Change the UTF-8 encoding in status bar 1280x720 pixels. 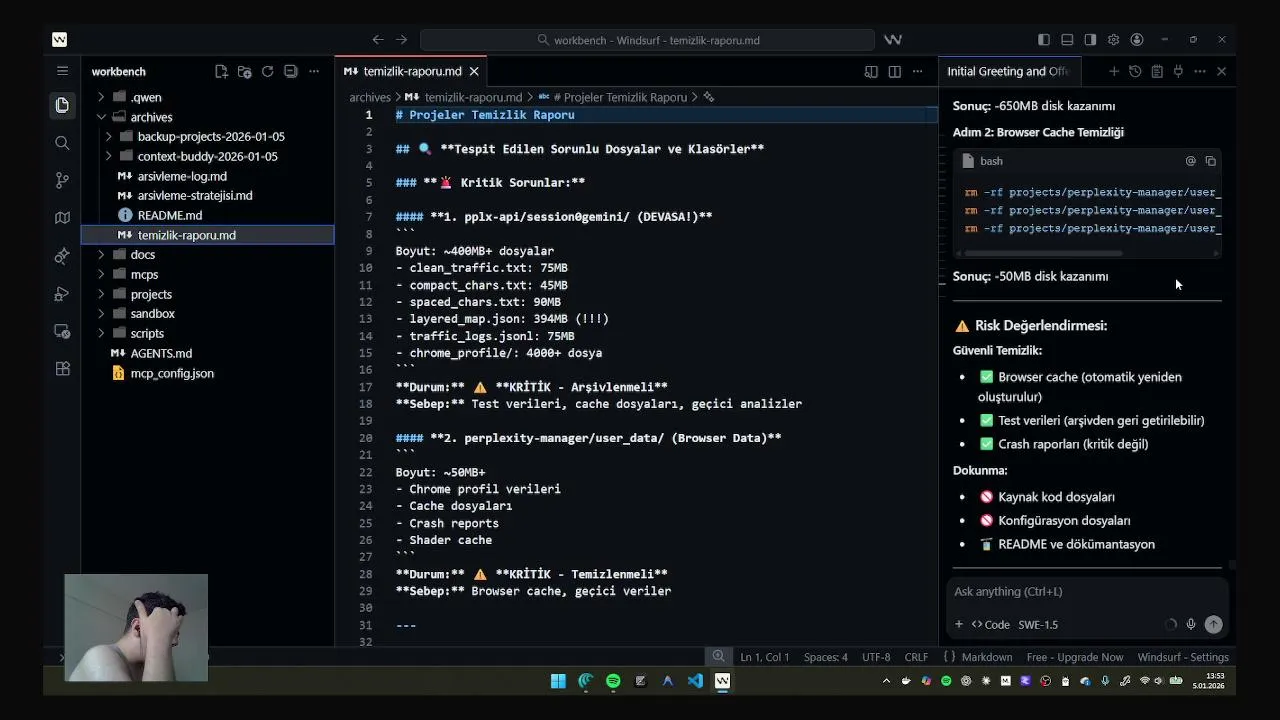point(876,657)
